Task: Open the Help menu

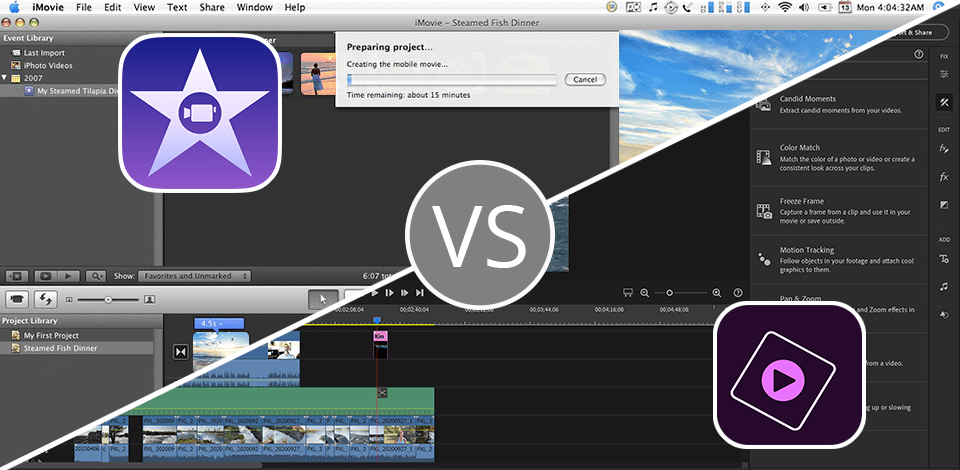Action: click(x=294, y=7)
